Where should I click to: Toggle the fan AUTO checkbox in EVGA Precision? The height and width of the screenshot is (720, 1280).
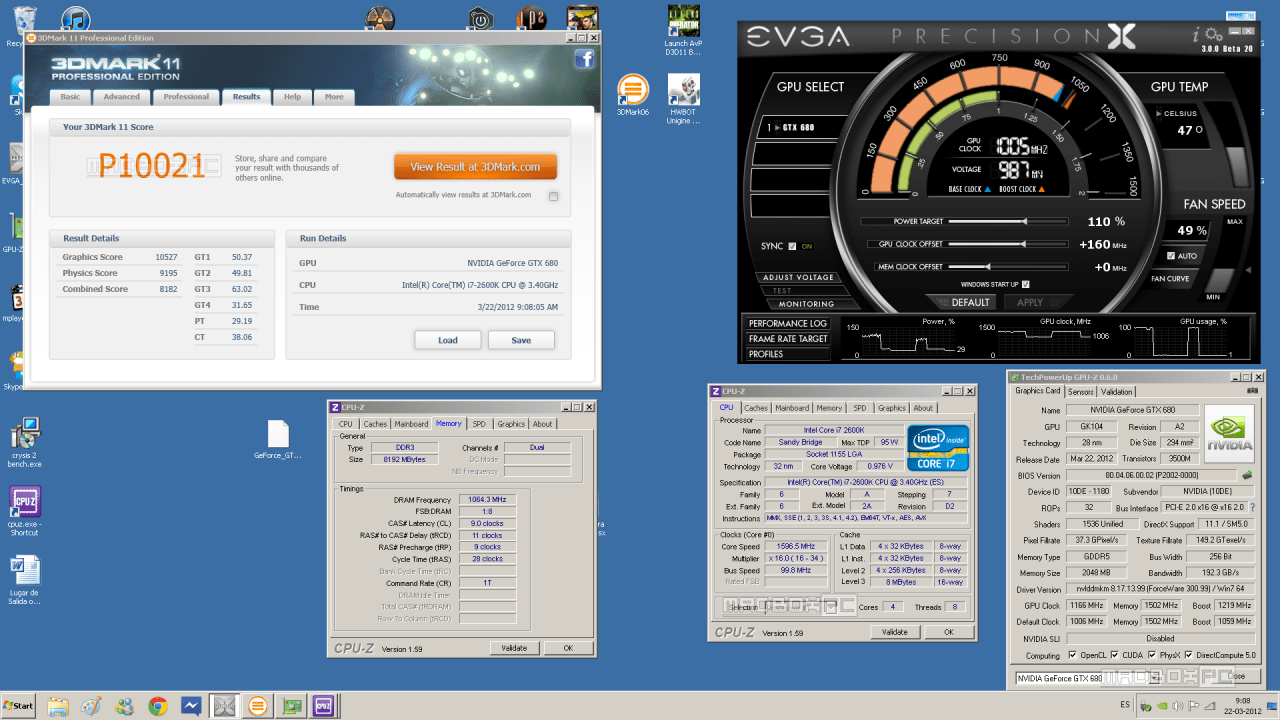point(1170,256)
